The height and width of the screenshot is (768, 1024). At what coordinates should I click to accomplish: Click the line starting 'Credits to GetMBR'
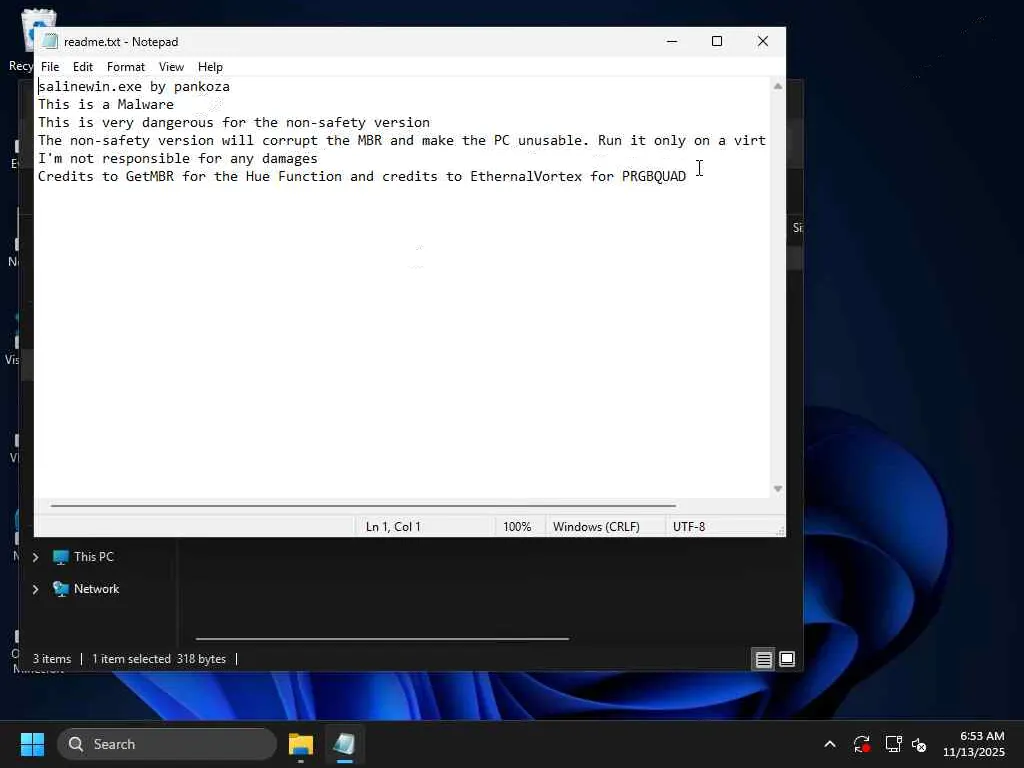click(362, 176)
